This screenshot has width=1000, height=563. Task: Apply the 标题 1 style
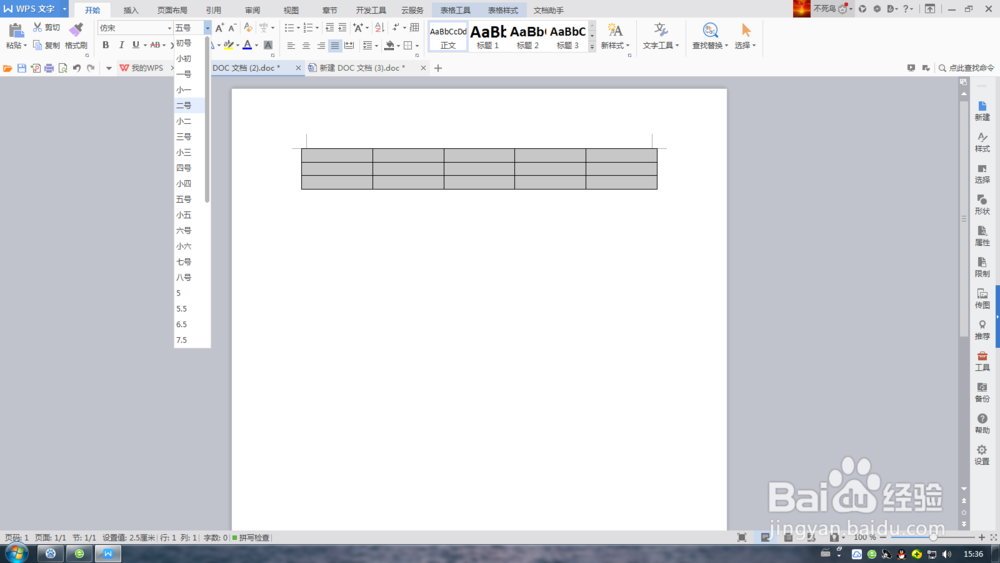(x=488, y=37)
